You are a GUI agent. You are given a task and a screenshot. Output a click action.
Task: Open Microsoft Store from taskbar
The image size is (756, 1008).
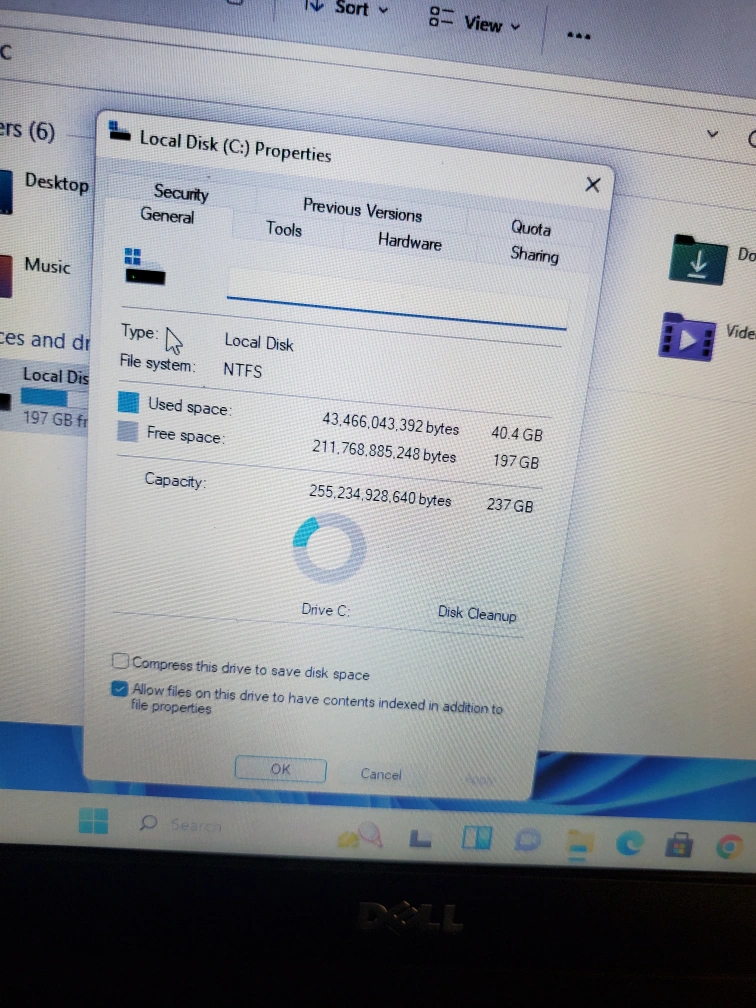[680, 844]
